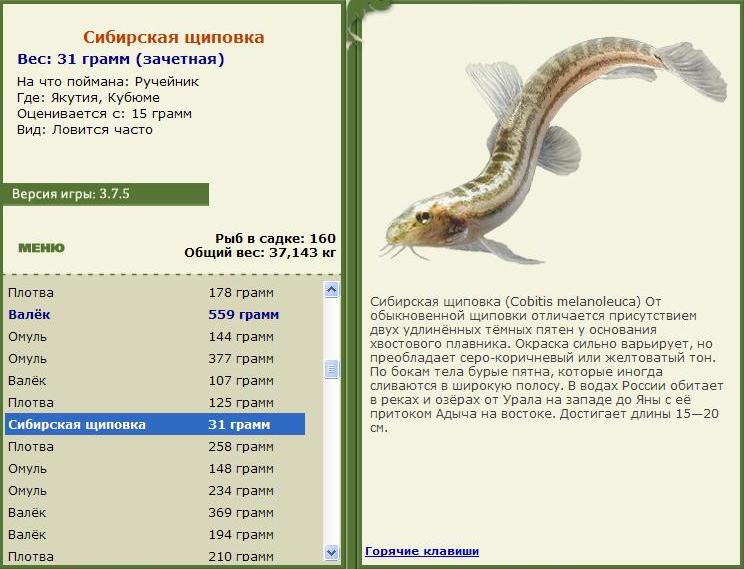This screenshot has width=744, height=569.
Task: Select the Валёк 107 грамм row
Action: click(x=155, y=381)
